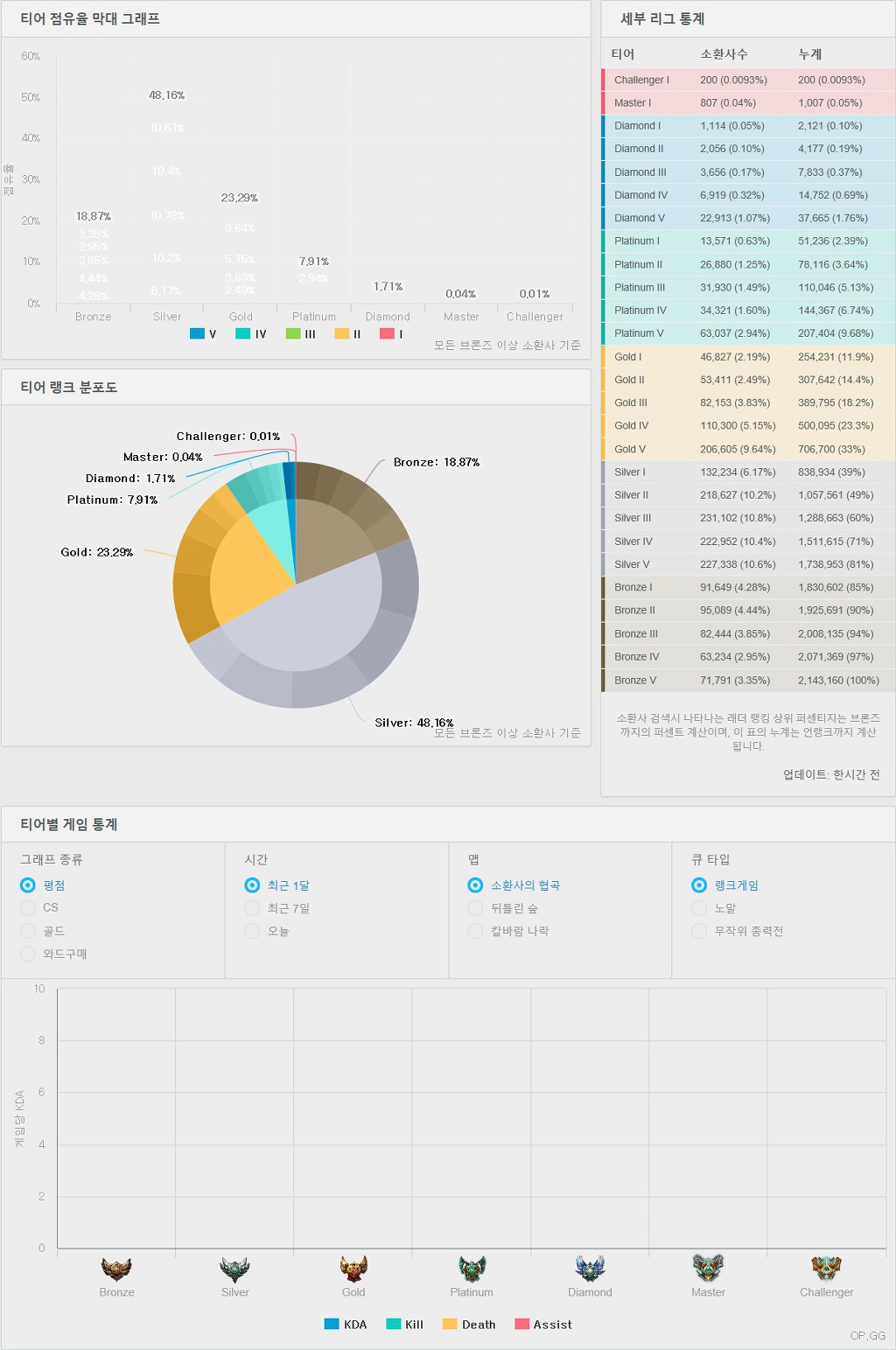Click the Master tier emblem icon
Viewport: 896px width, 1350px height.
click(708, 1269)
